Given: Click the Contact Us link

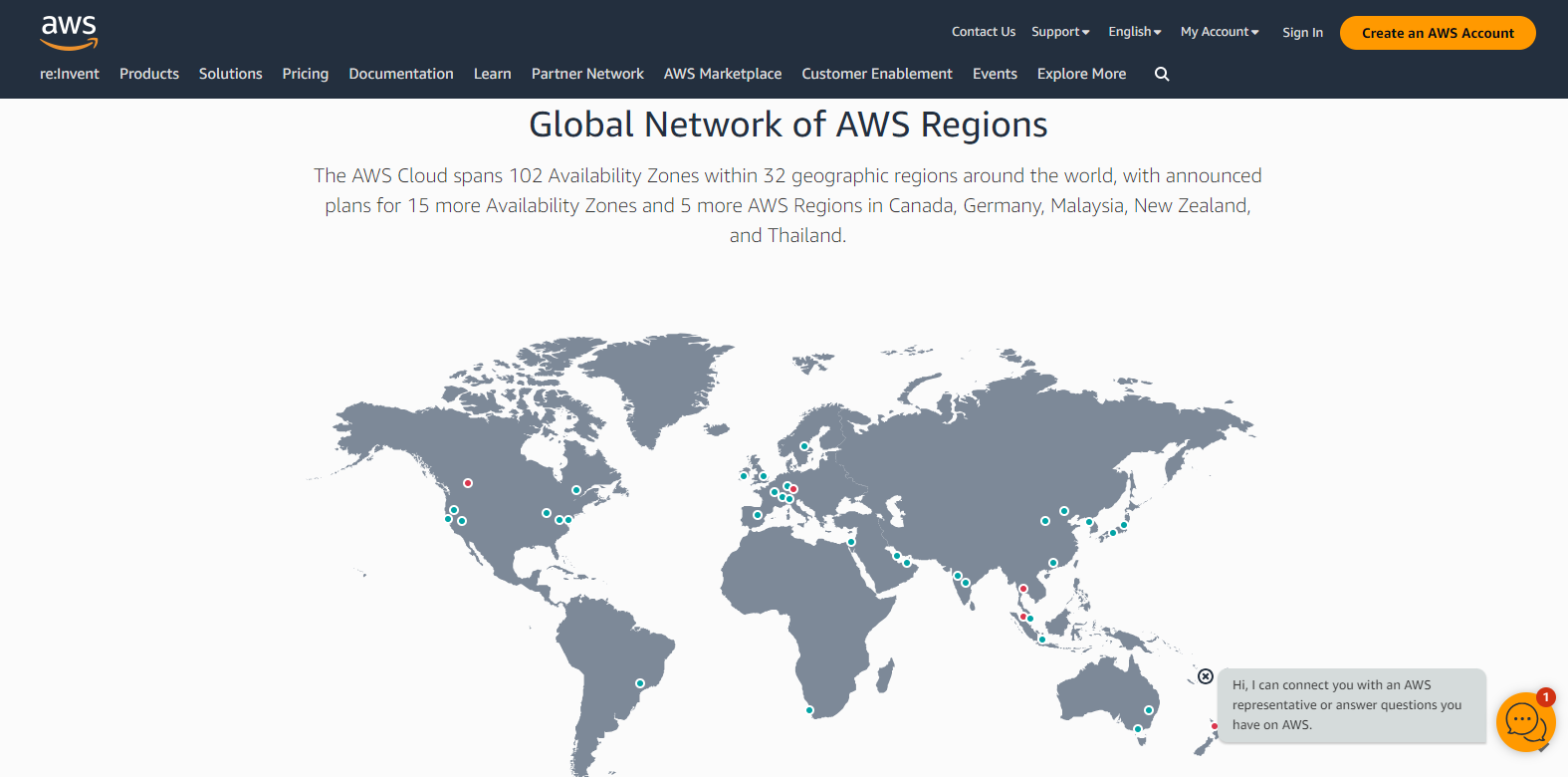Looking at the screenshot, I should coord(984,32).
